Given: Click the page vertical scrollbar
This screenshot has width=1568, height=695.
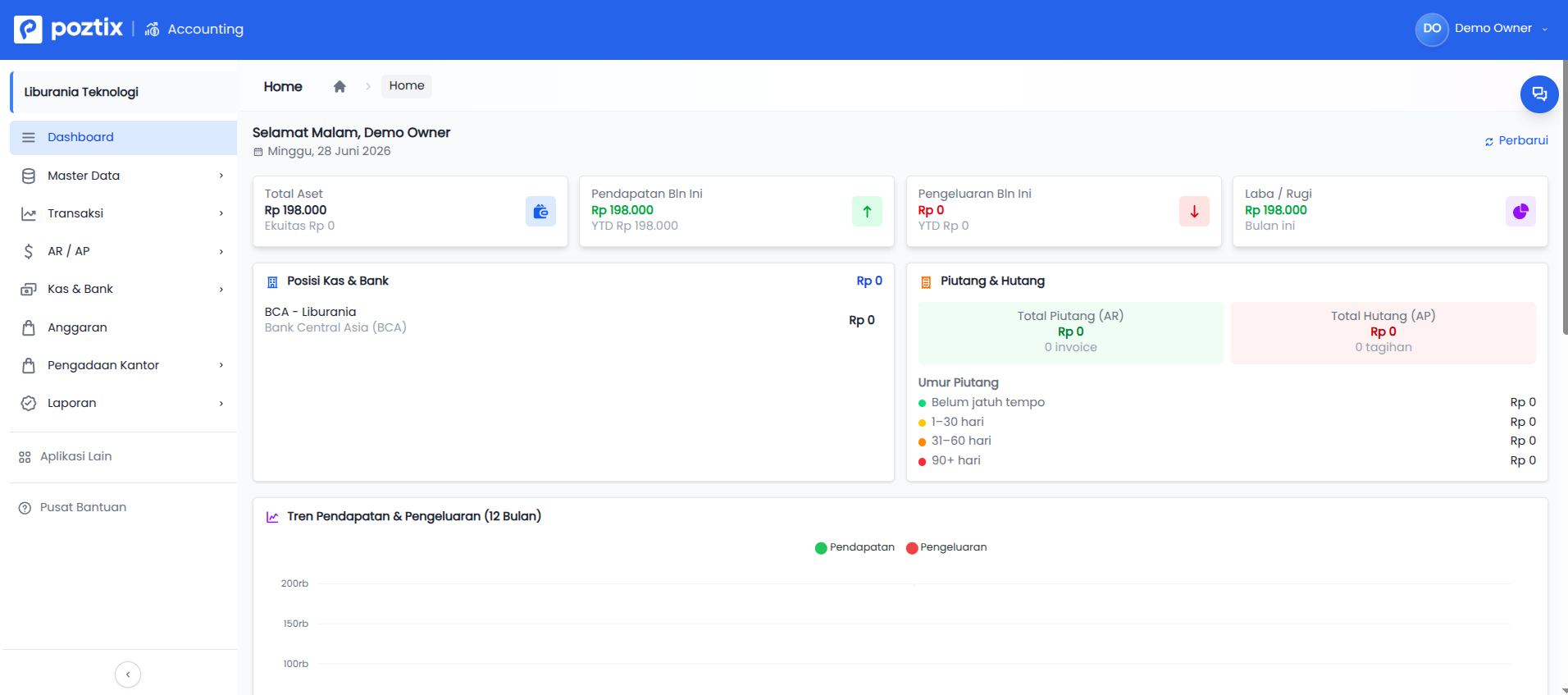Looking at the screenshot, I should pyautogui.click(x=1565, y=197).
